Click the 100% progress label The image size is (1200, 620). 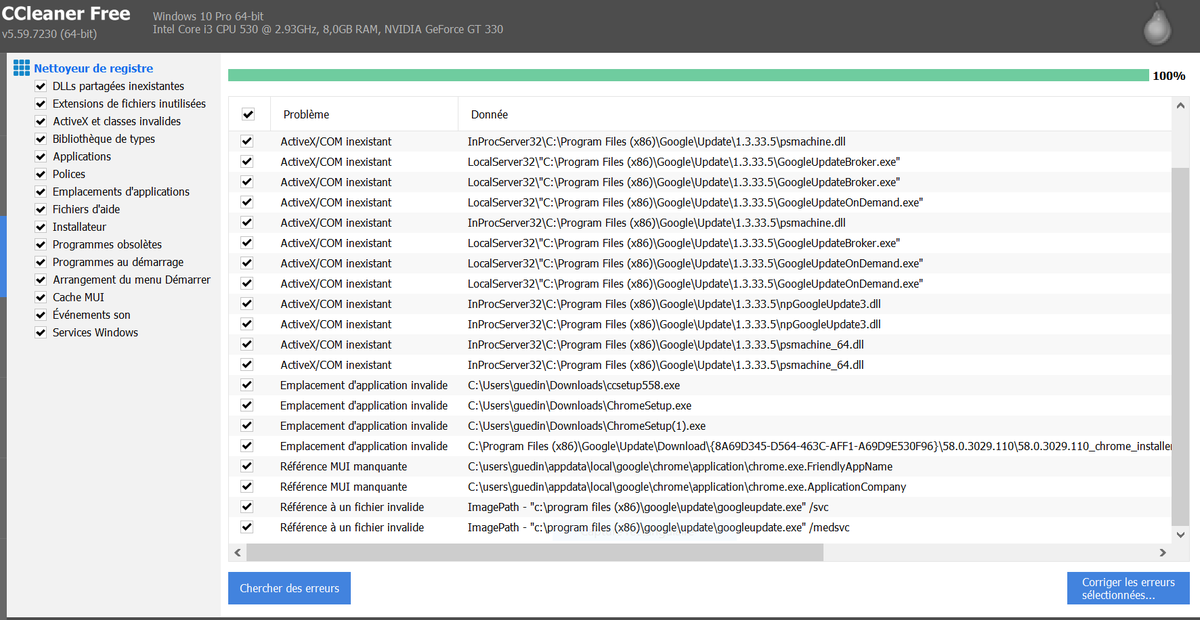(1169, 76)
